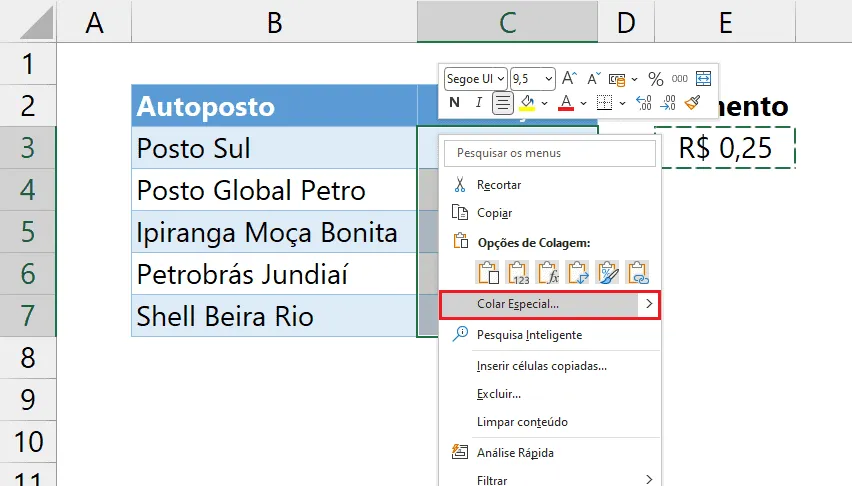852x486 pixels.
Task: Open the fill color dropdown arrow
Action: click(x=544, y=103)
